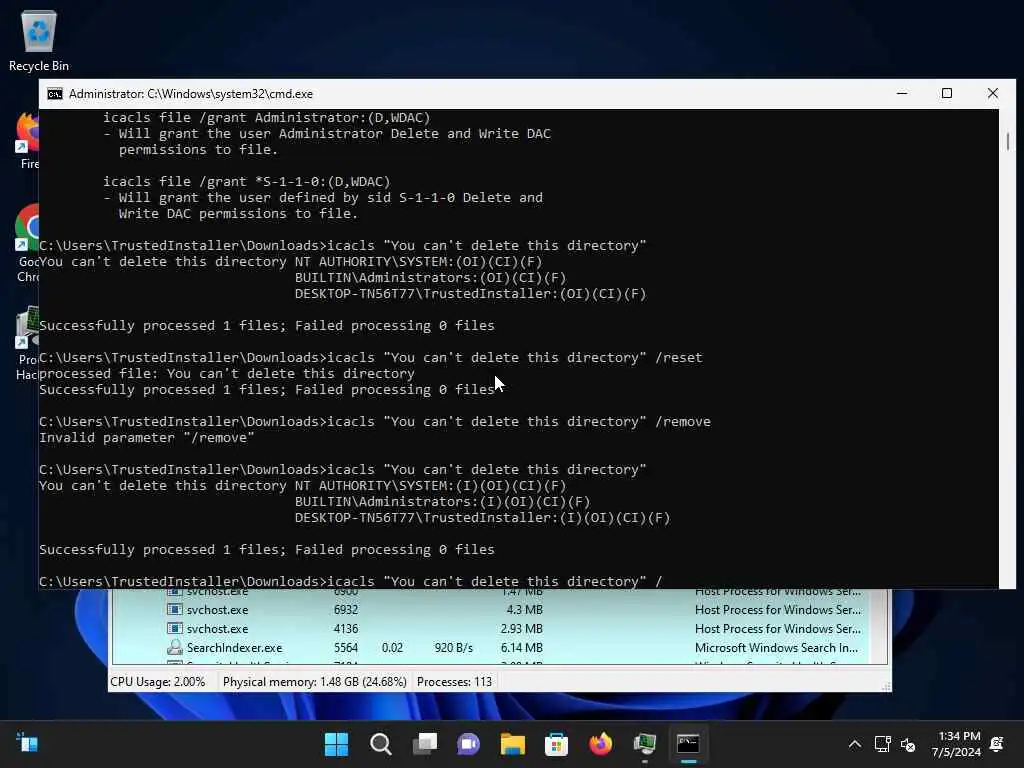Click the current icacls command prompt line
1024x768 pixels.
351,581
